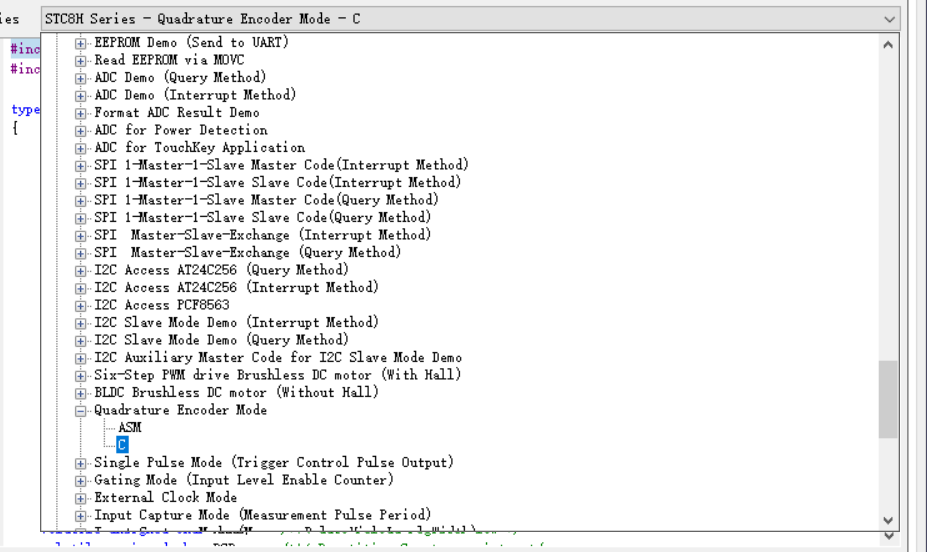The width and height of the screenshot is (927, 552).
Task: Click the tree list scrollbar thumb
Action: click(888, 400)
